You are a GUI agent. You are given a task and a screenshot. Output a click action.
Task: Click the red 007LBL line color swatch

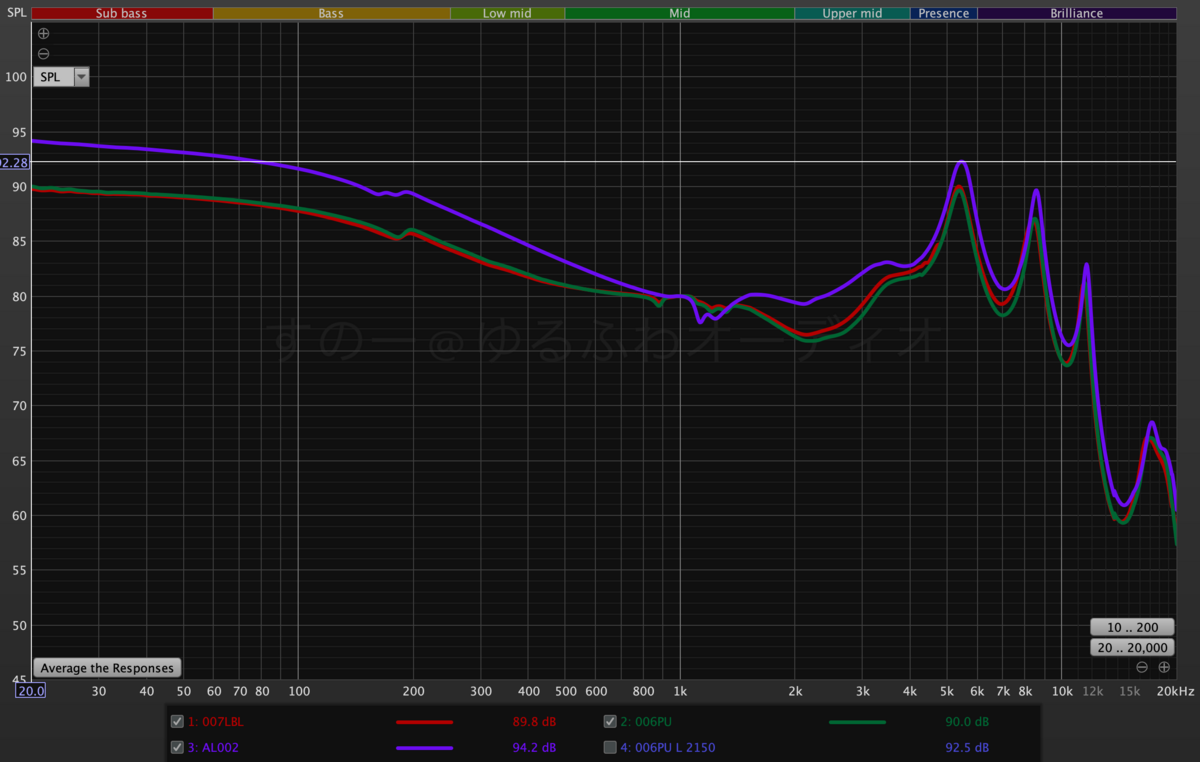tap(425, 721)
